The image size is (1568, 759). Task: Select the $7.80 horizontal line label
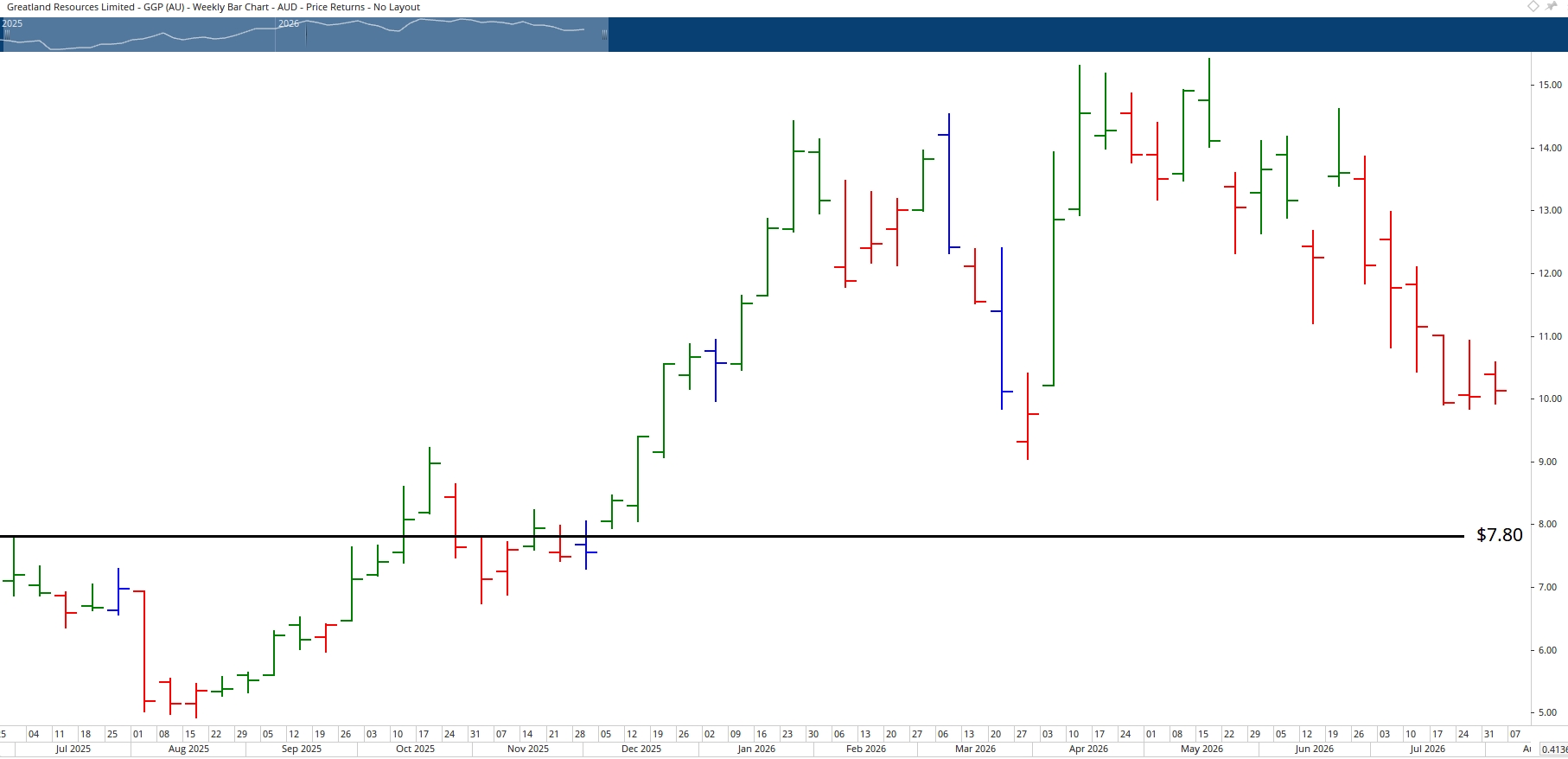1500,535
